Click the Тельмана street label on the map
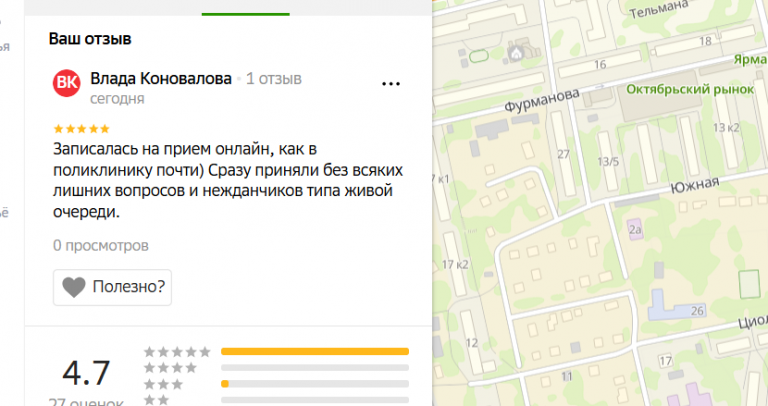Screen dimensions: 768x406 658,9
